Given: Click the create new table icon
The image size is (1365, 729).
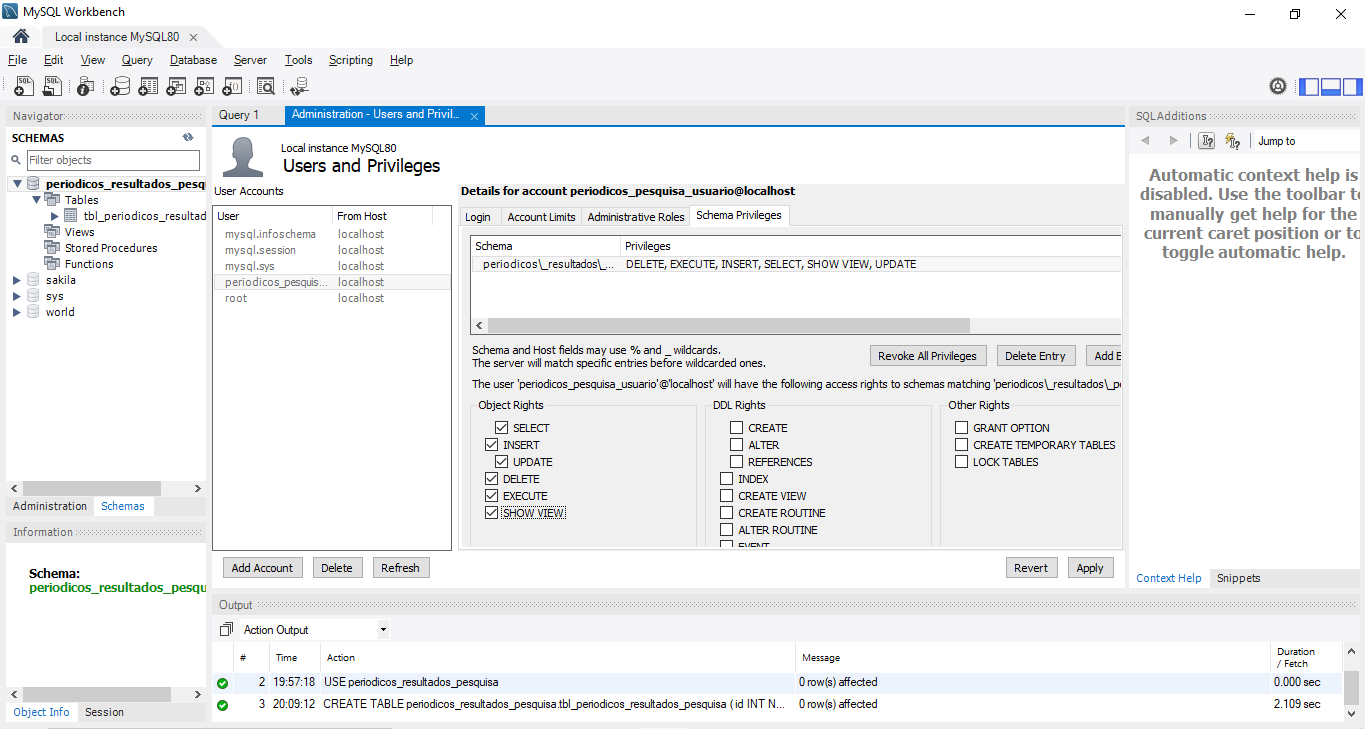Looking at the screenshot, I should click(148, 87).
